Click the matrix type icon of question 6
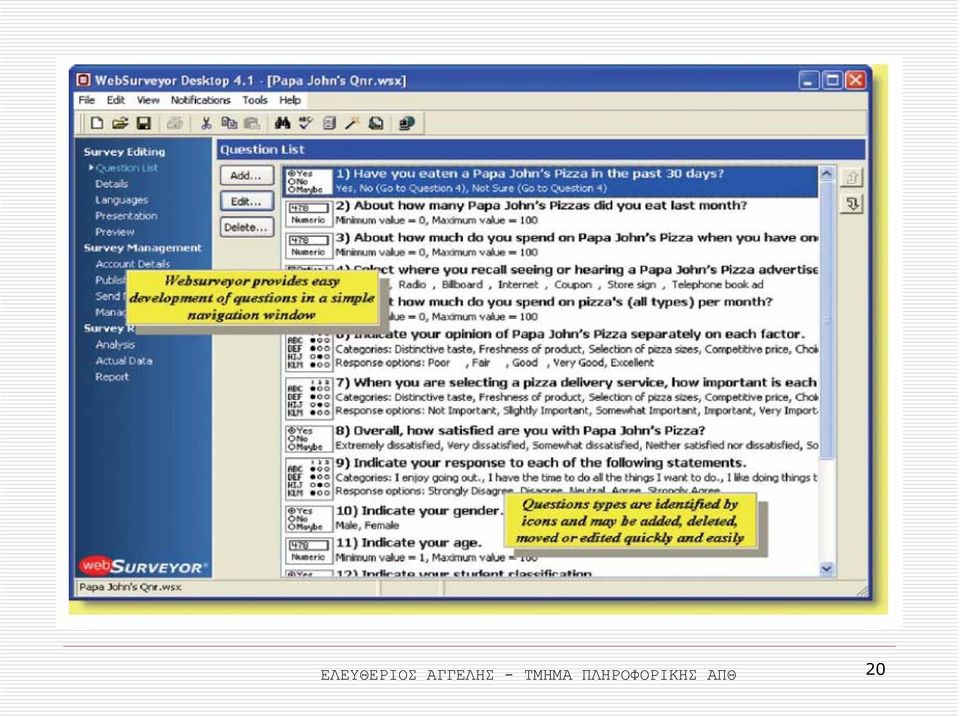Screen dimensions: 960x717 (309, 353)
